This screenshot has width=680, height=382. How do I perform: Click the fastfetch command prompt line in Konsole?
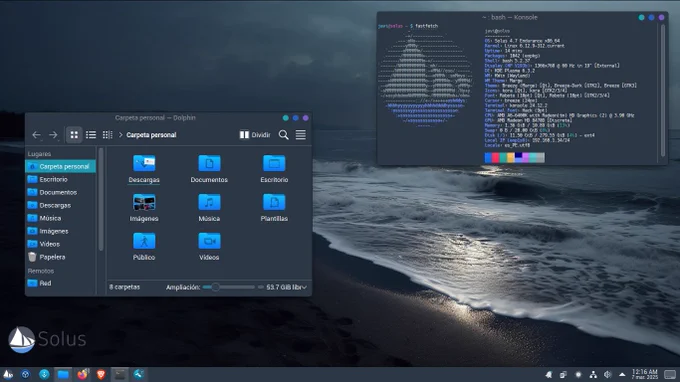click(408, 26)
